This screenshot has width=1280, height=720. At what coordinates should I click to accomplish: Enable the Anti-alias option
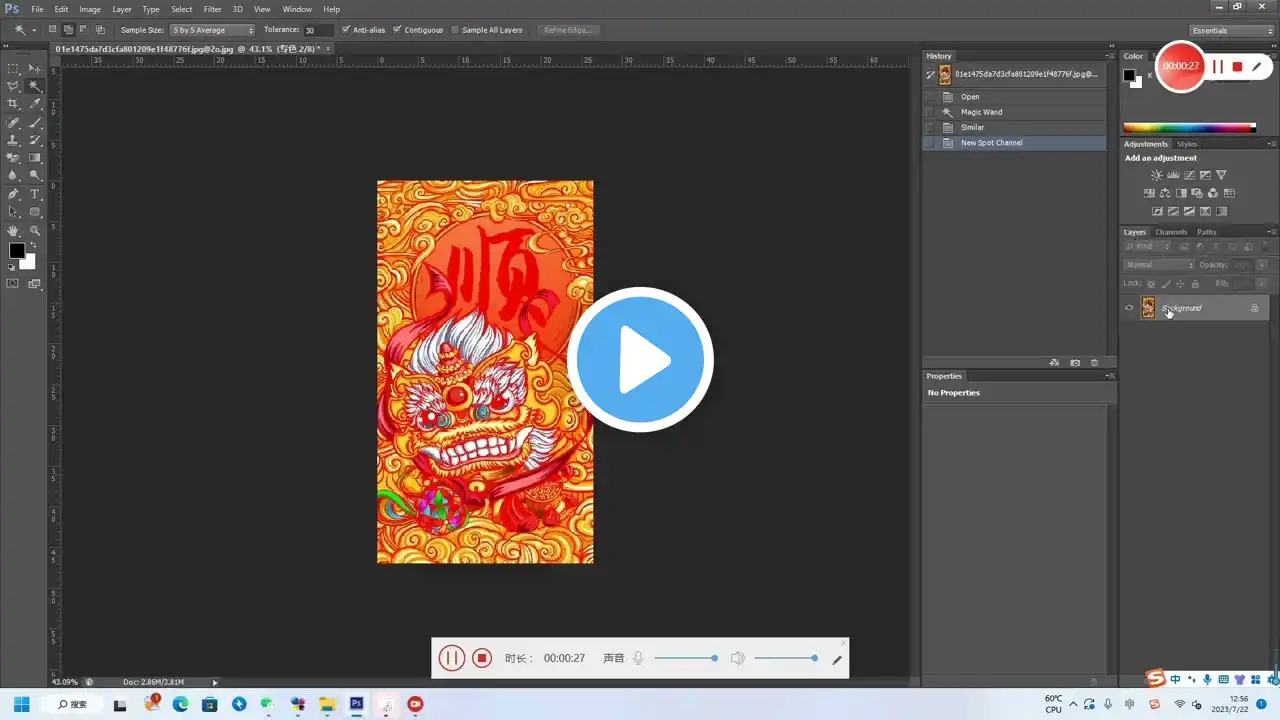pyautogui.click(x=345, y=29)
